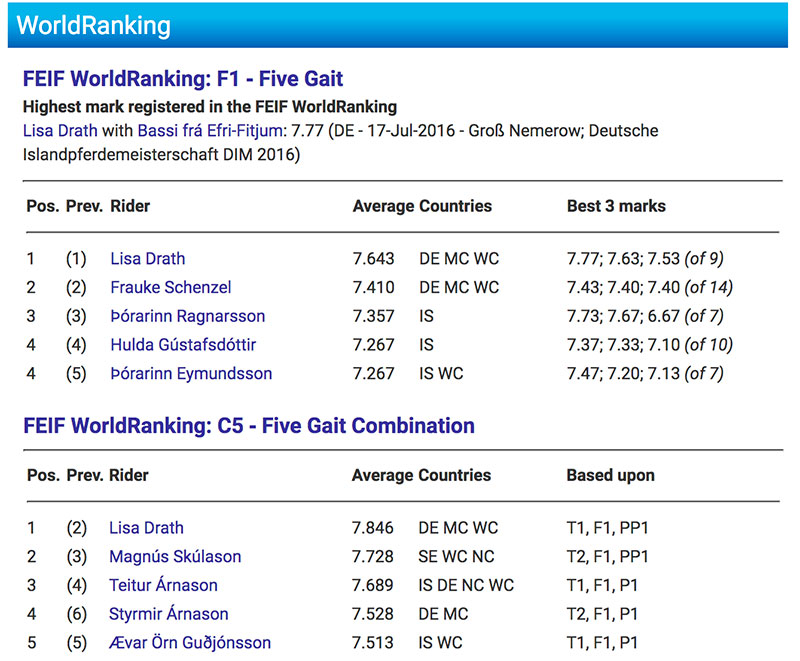Open Magnús Skúlason rider link
Image resolution: width=800 pixels, height=661 pixels.
tap(175, 556)
